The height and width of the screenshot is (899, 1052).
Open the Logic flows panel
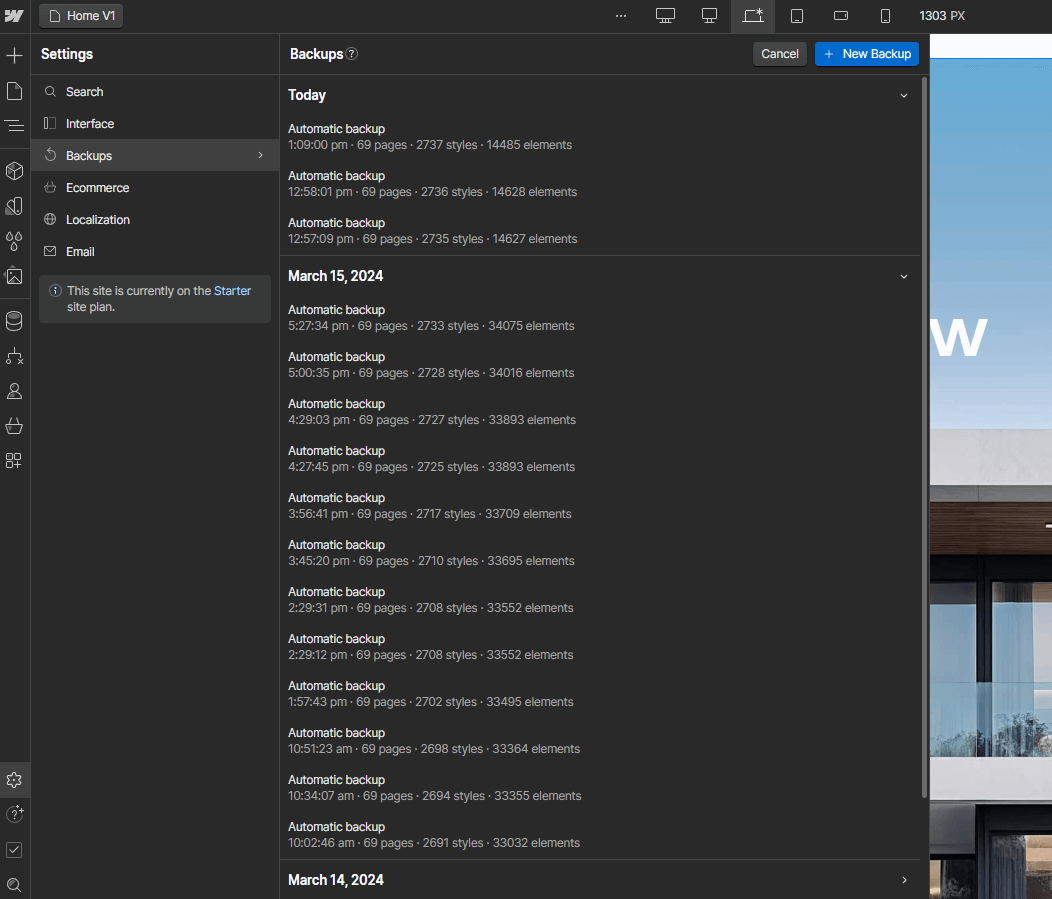(14, 356)
